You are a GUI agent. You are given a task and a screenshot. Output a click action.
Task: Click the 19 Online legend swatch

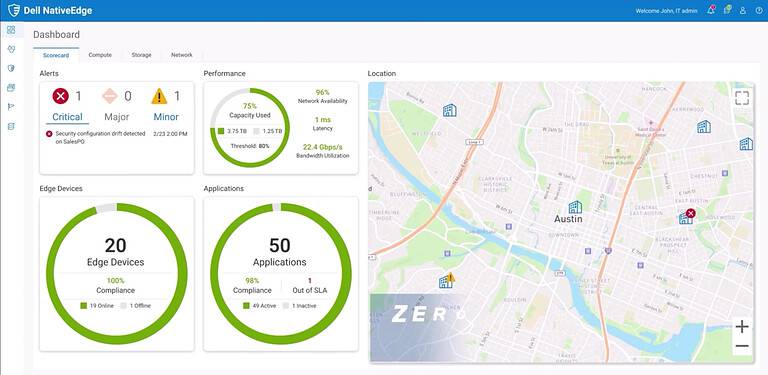(x=83, y=306)
